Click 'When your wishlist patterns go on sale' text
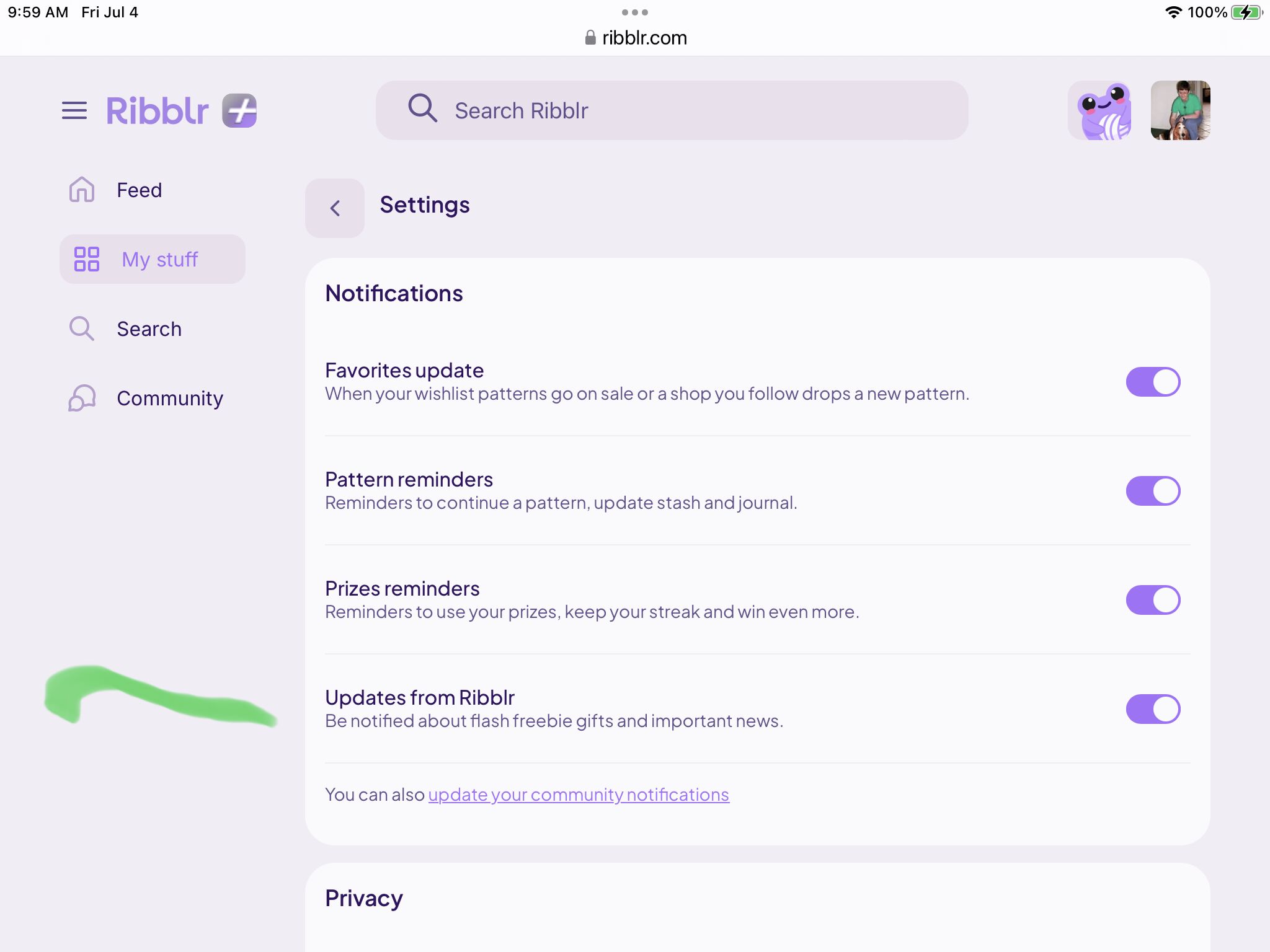The image size is (1270, 952). (x=647, y=394)
